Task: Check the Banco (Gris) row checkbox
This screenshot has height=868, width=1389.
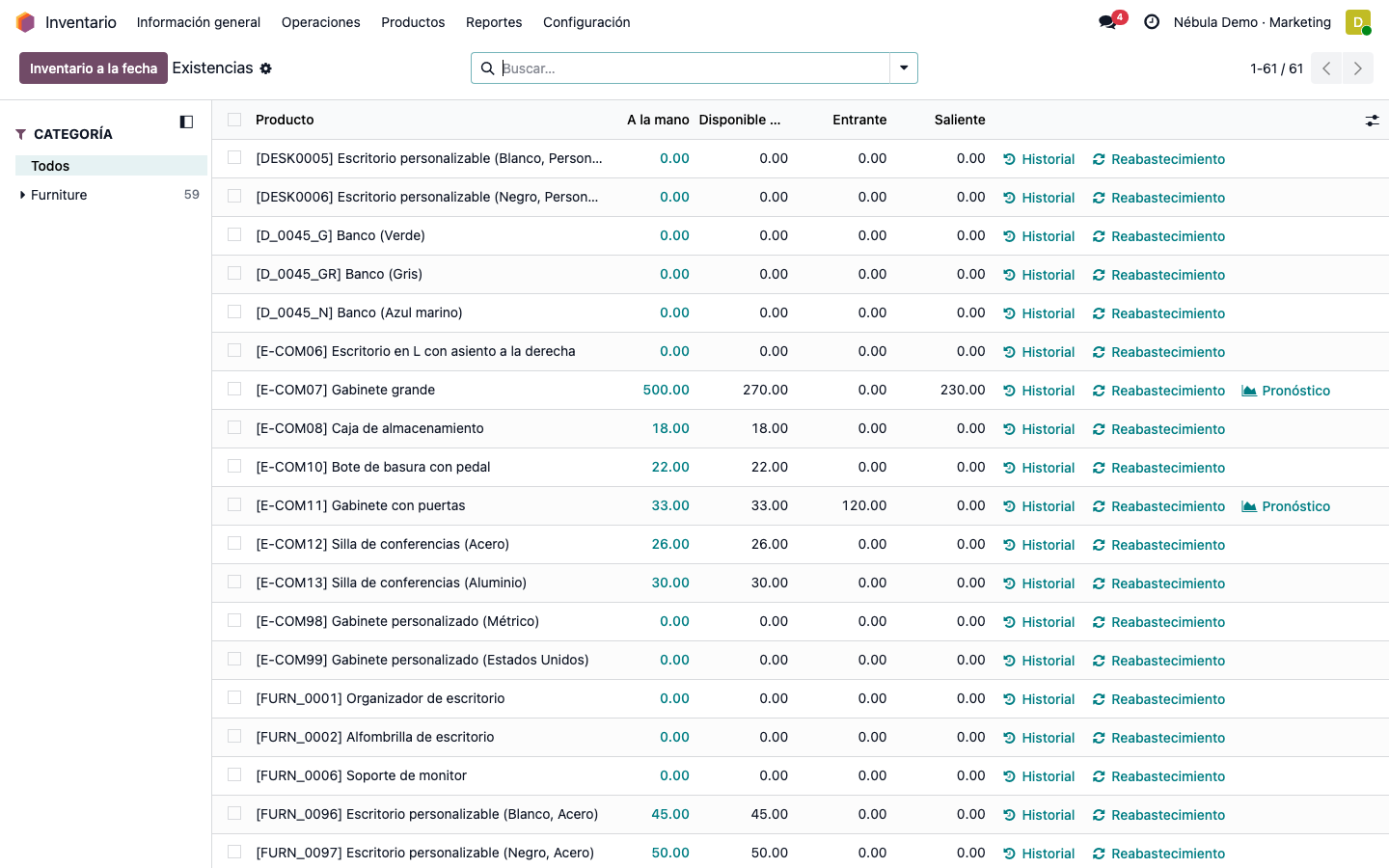Action: click(x=234, y=273)
